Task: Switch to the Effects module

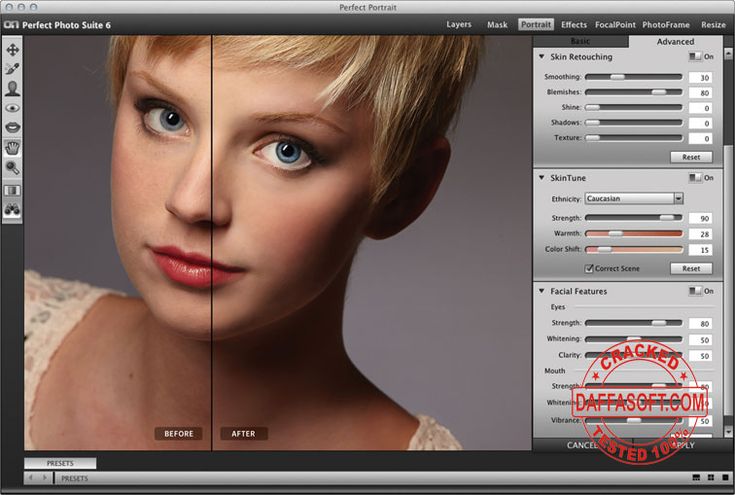Action: click(x=574, y=25)
